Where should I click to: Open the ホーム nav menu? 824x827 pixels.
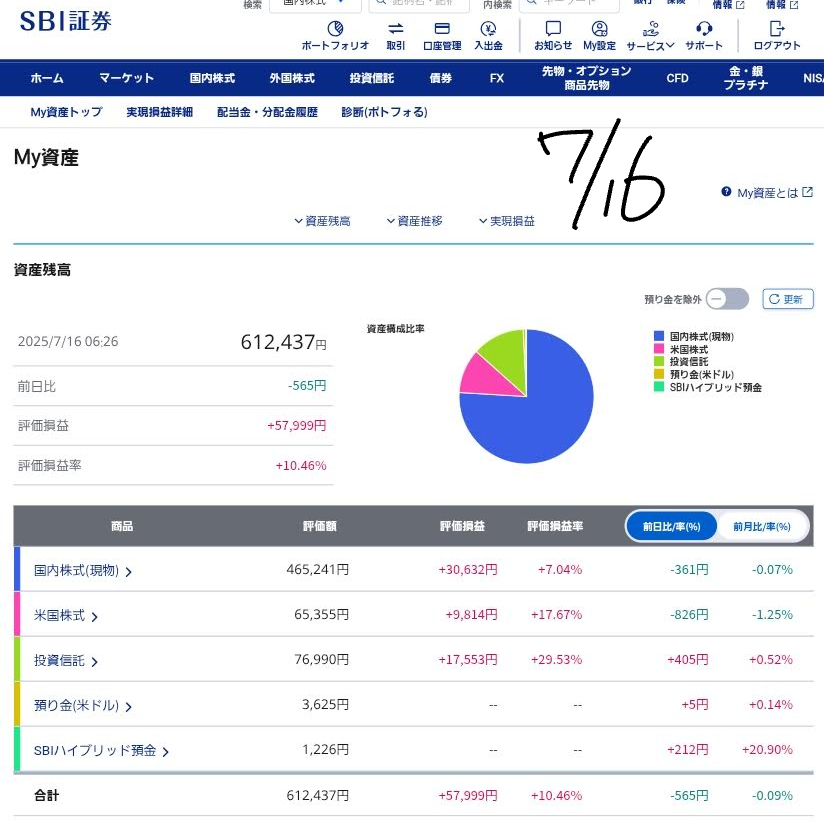(x=47, y=78)
